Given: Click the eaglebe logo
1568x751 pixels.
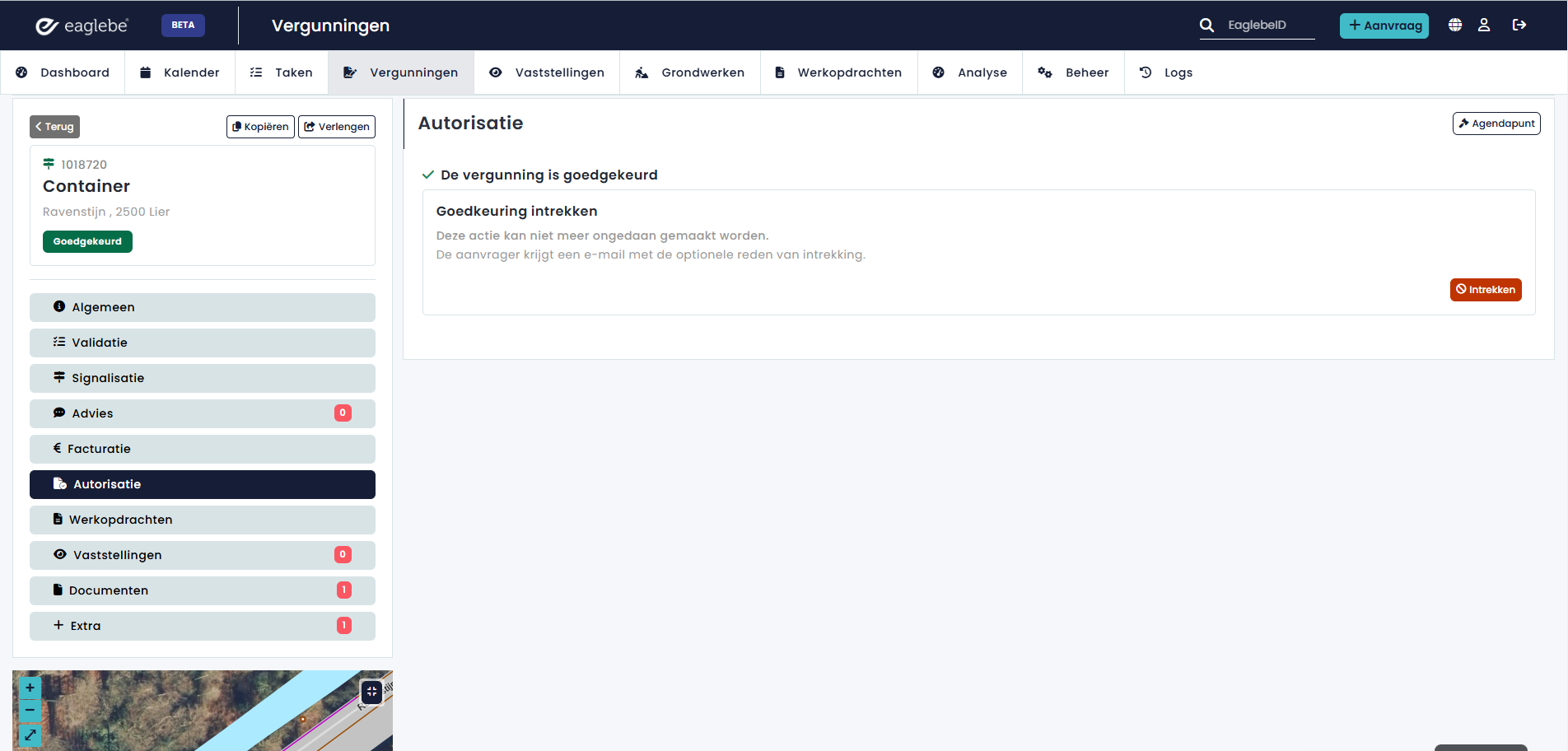Looking at the screenshot, I should point(82,26).
